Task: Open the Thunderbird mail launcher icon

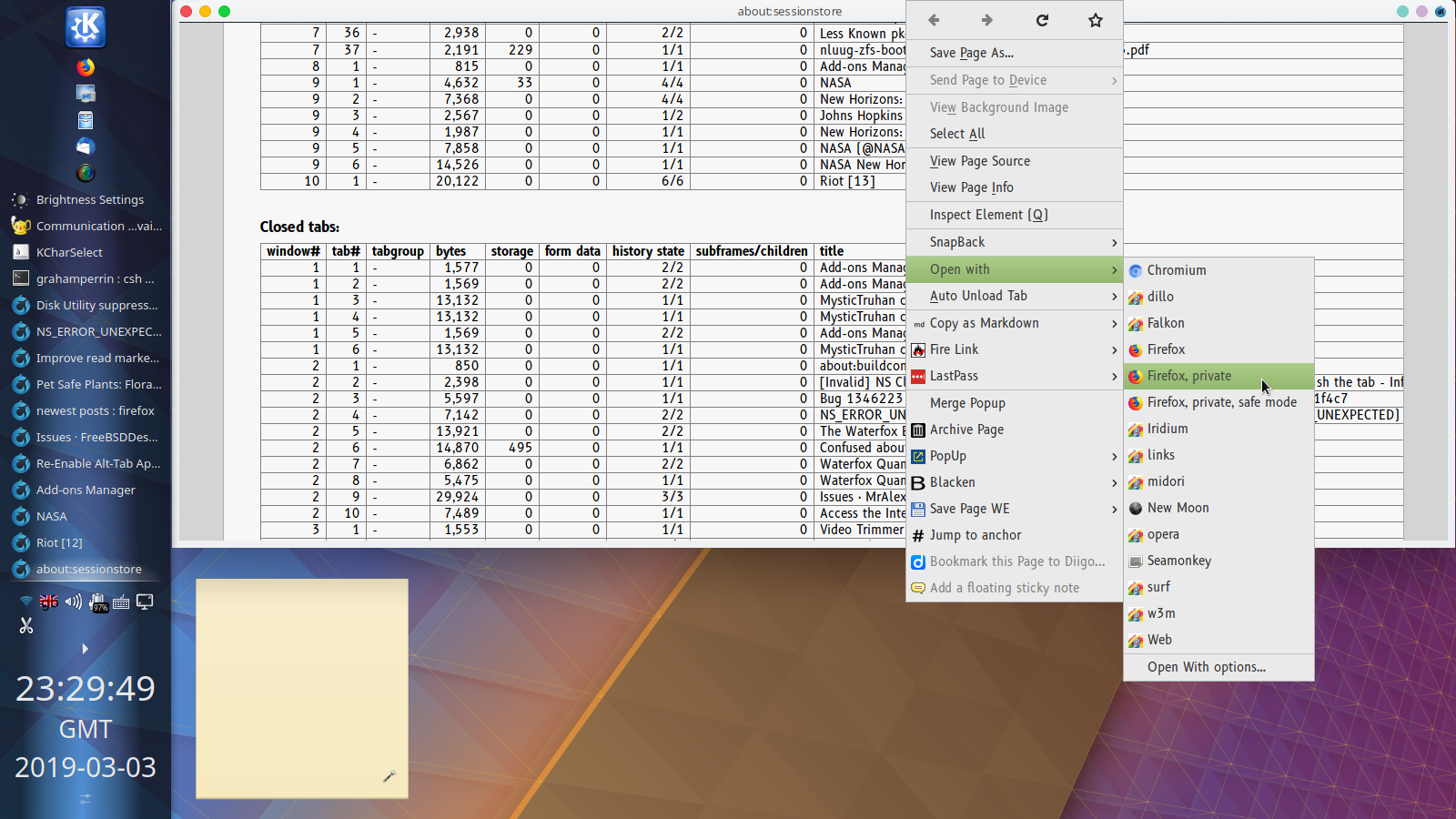Action: tap(86, 147)
